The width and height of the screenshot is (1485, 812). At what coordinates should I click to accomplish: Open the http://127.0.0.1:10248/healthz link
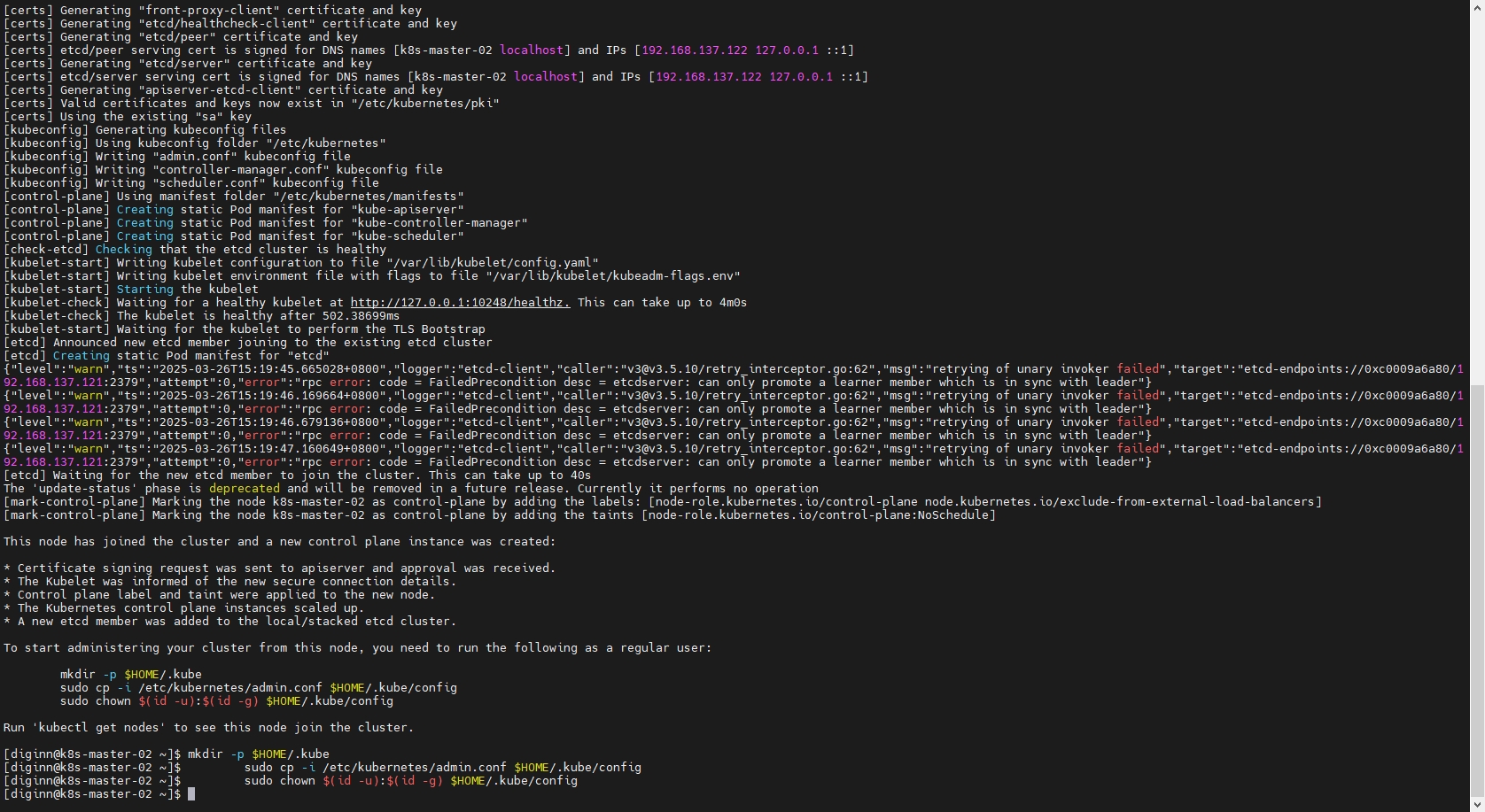point(460,303)
